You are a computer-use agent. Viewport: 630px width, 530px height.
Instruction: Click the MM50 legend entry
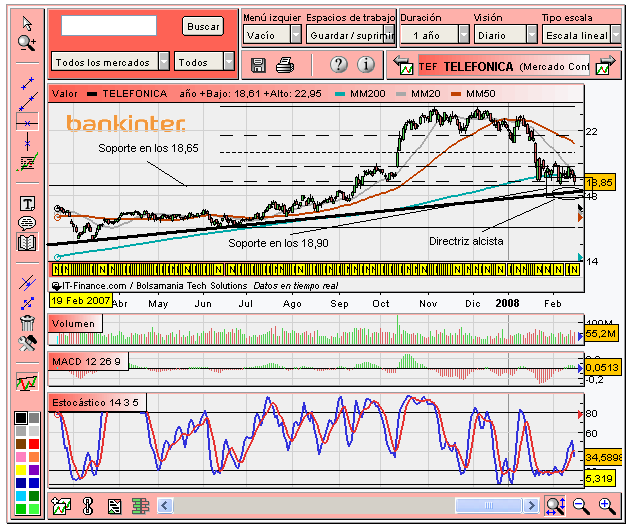(x=473, y=94)
